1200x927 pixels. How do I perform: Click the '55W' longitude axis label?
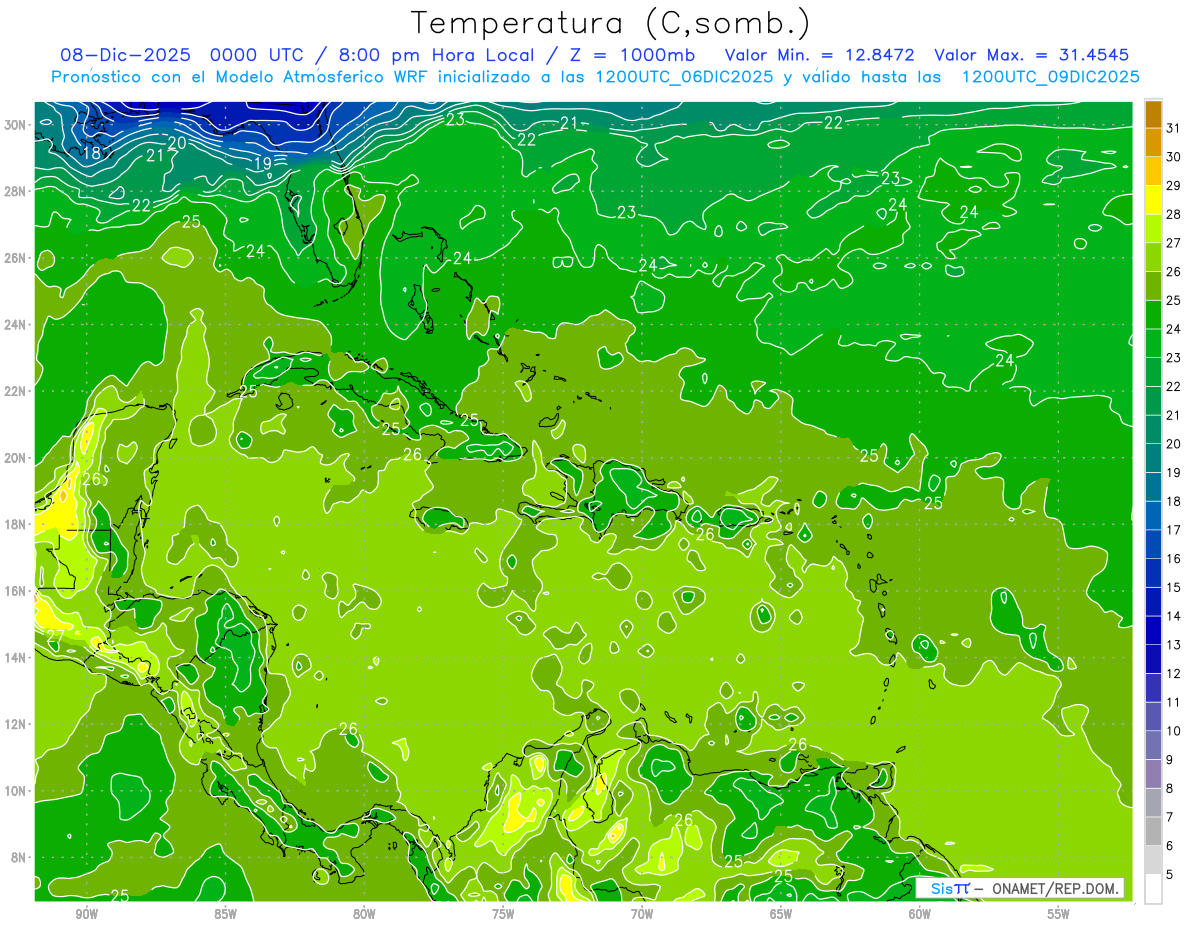[1059, 914]
